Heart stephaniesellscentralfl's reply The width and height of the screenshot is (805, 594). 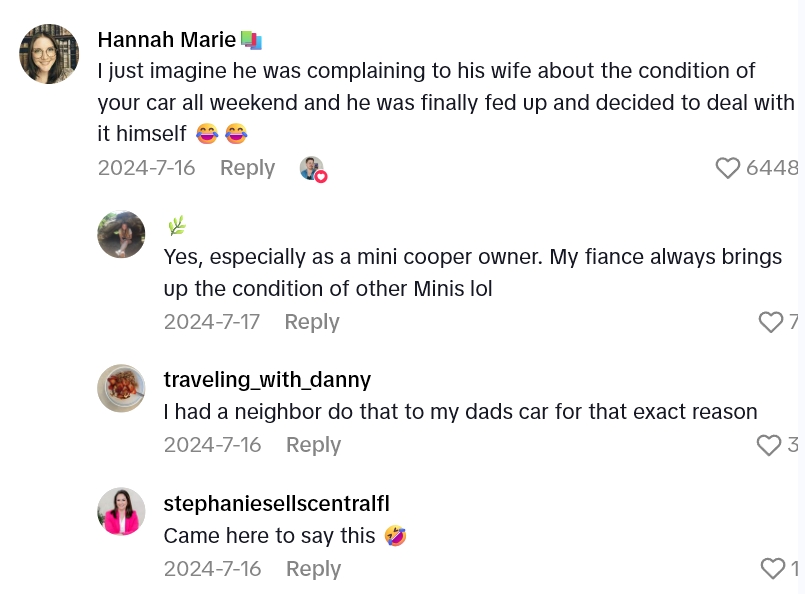[773, 569]
